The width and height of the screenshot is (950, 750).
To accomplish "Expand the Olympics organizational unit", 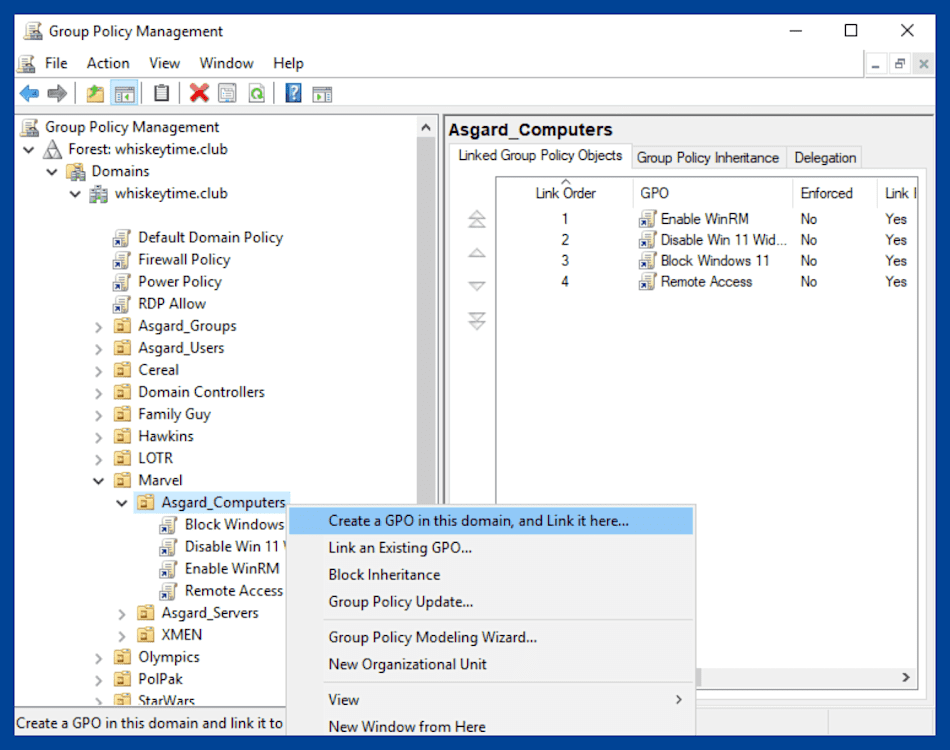I will pyautogui.click(x=98, y=656).
